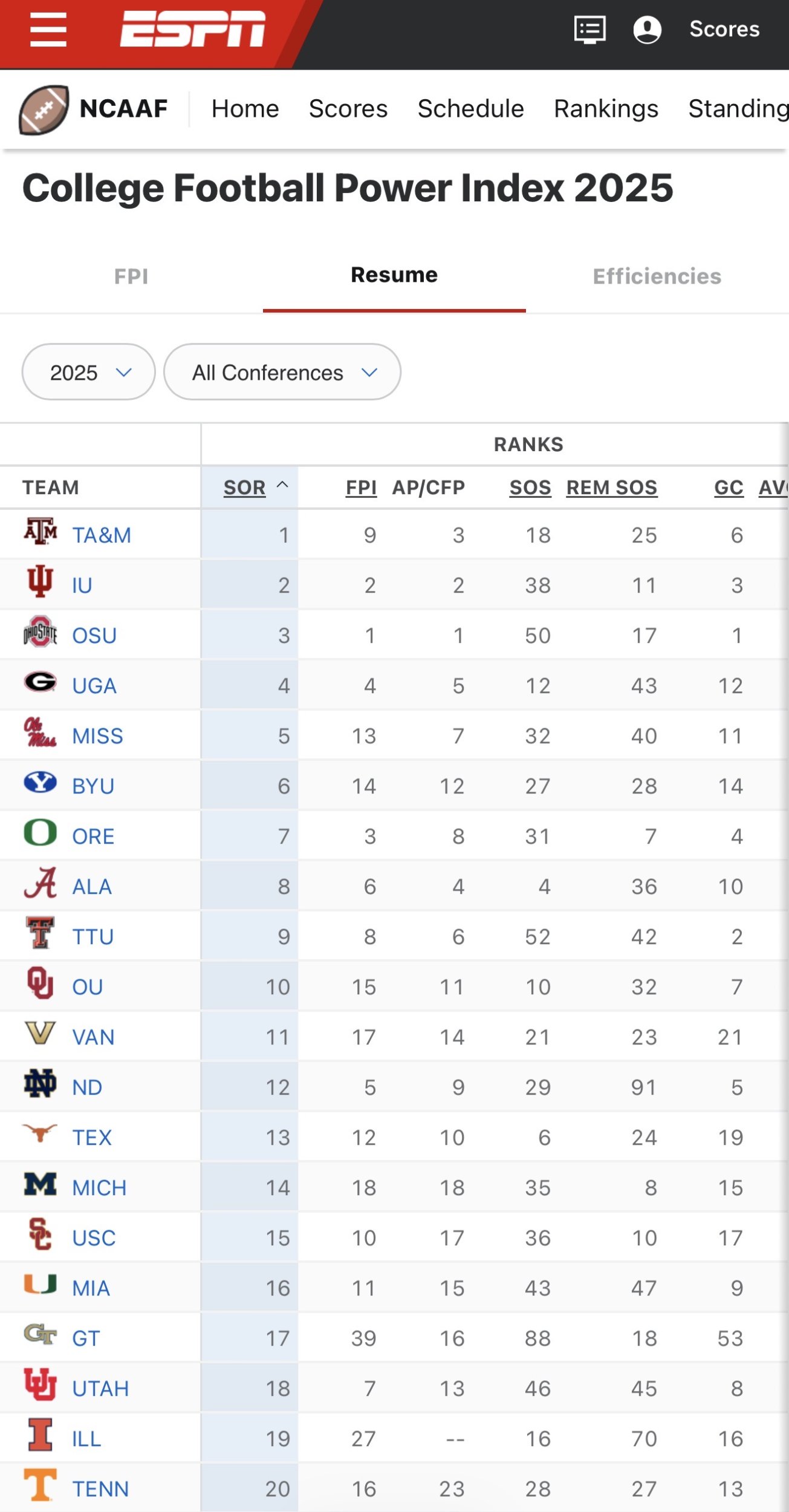The width and height of the screenshot is (789, 1512).
Task: Click Scores in the top header
Action: (724, 29)
